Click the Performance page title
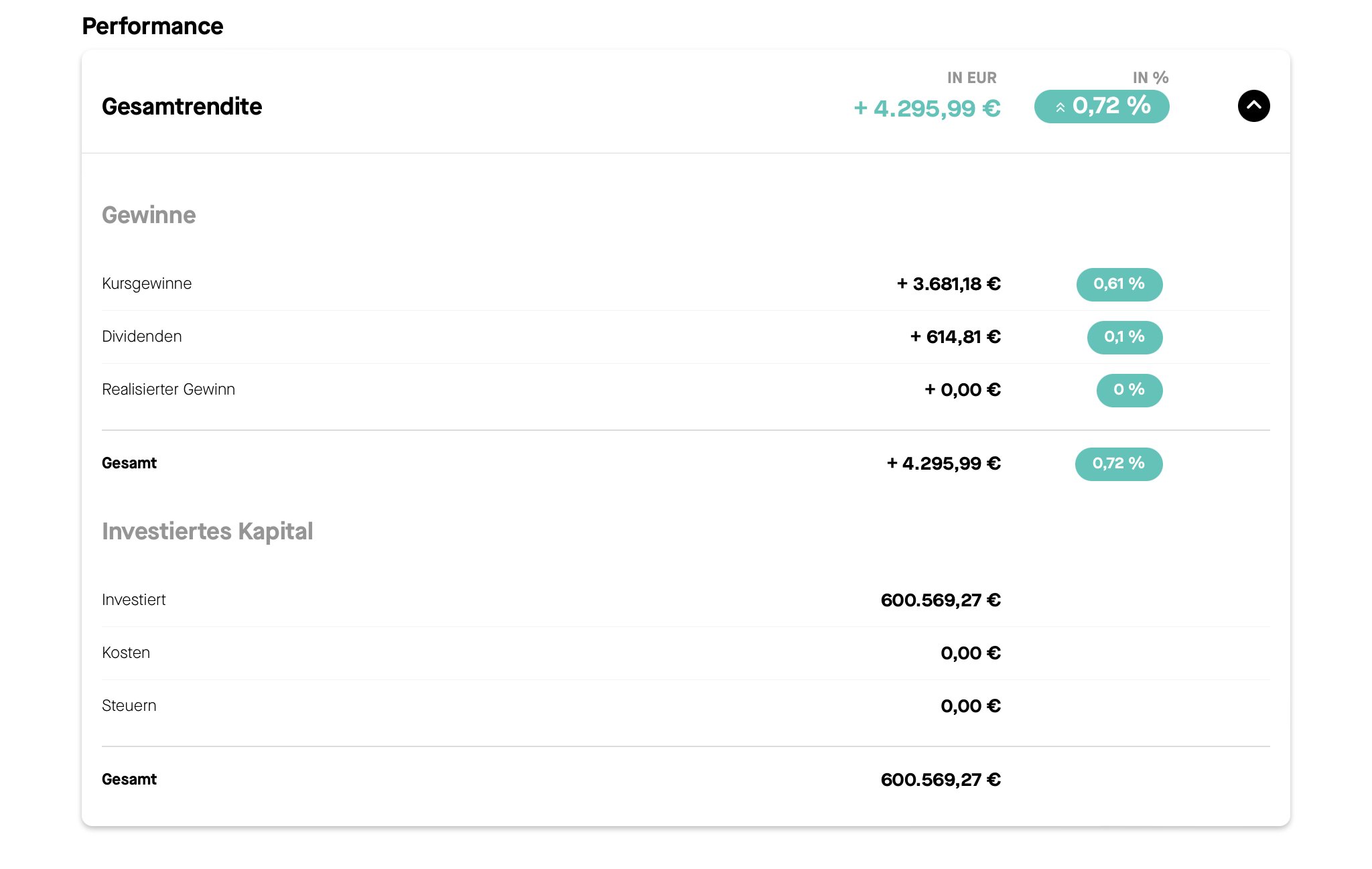Image resolution: width=1372 pixels, height=869 pixels. click(x=153, y=26)
